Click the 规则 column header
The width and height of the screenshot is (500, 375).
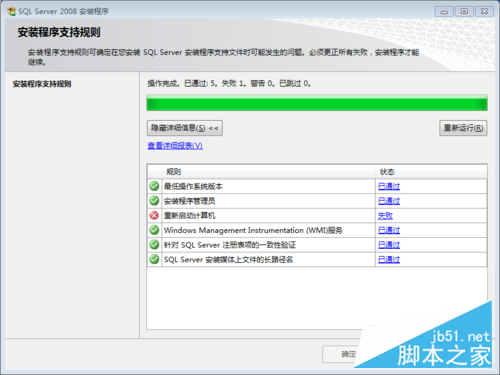coord(268,172)
